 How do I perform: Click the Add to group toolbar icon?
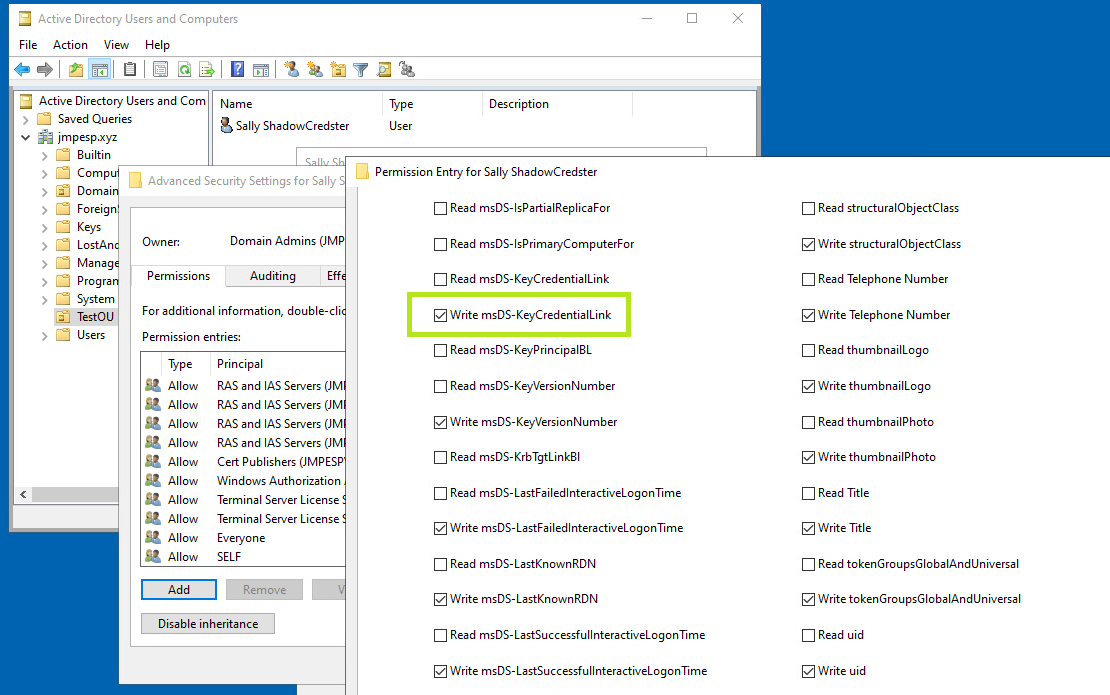[407, 69]
